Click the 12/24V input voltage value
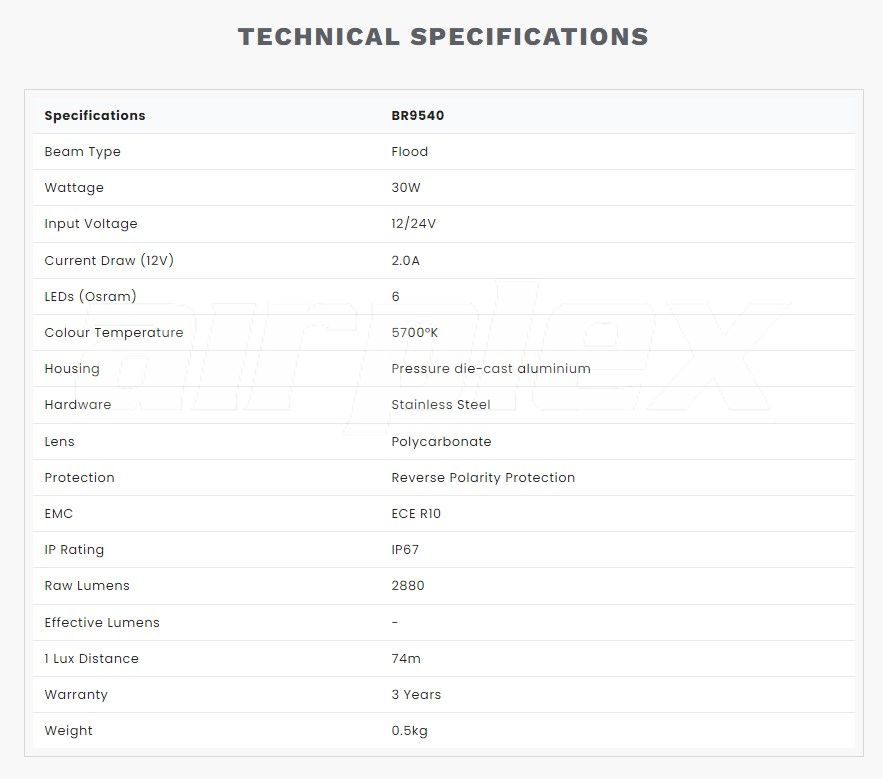This screenshot has width=883, height=779. point(413,224)
